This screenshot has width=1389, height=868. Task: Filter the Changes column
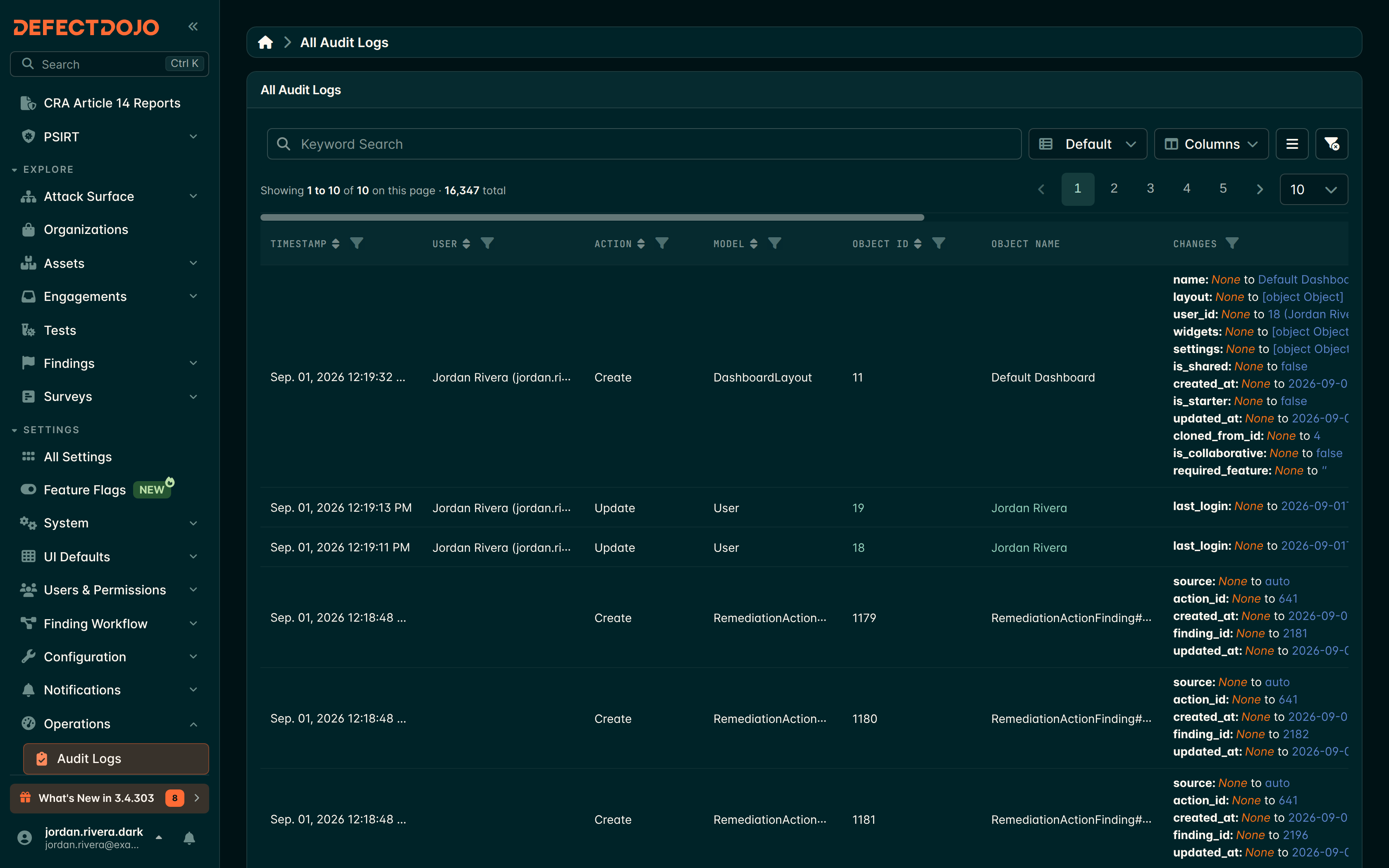(1232, 243)
